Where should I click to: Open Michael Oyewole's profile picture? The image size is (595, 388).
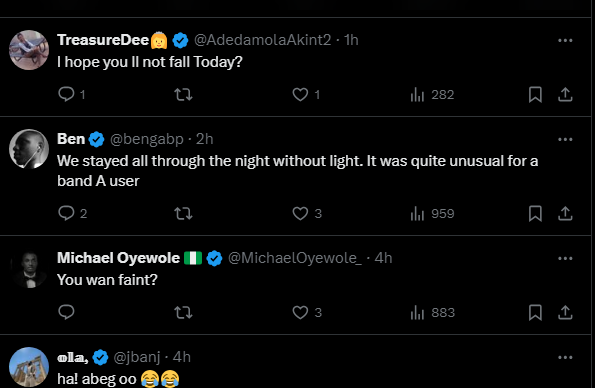point(29,268)
